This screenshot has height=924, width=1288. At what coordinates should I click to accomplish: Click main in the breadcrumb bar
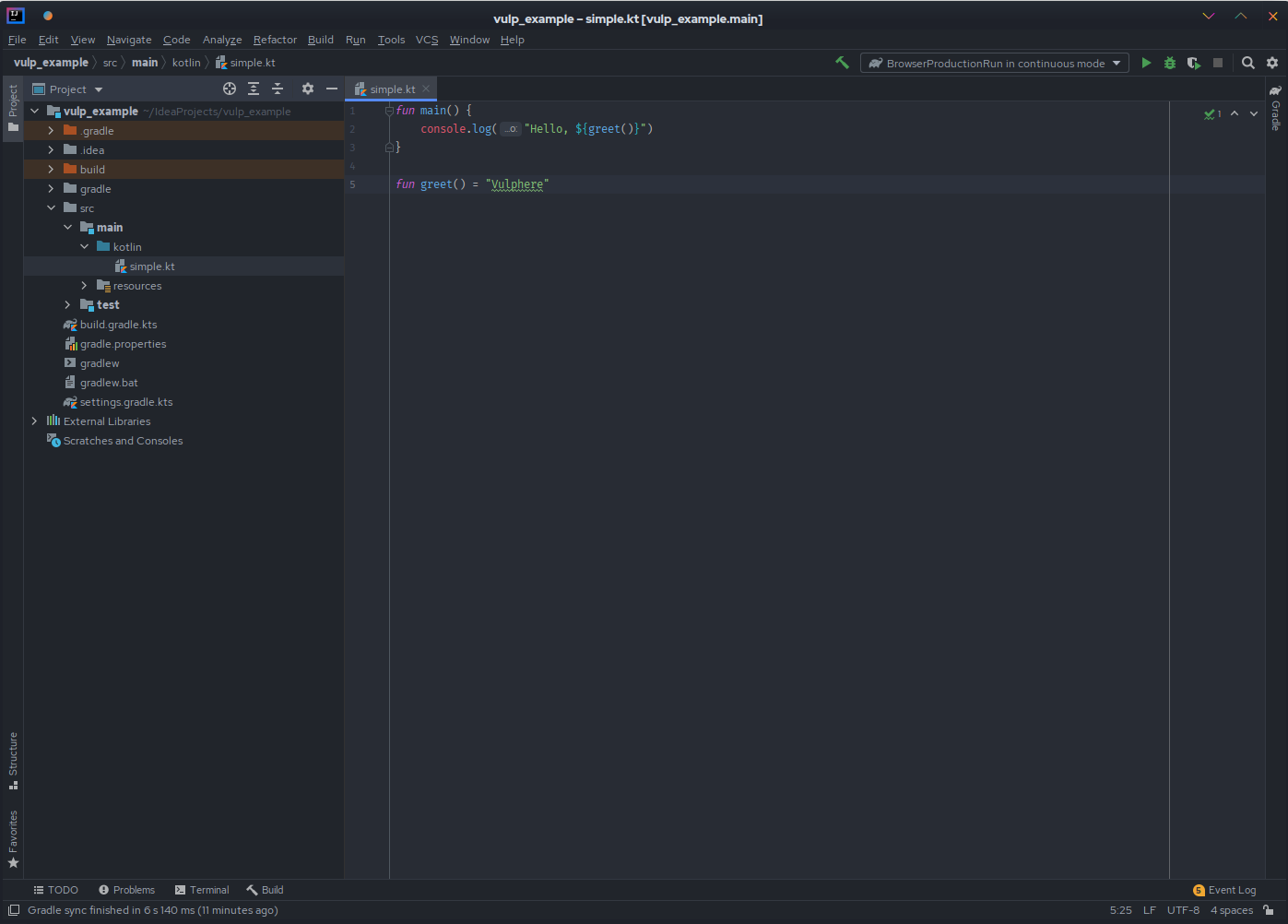(x=145, y=63)
